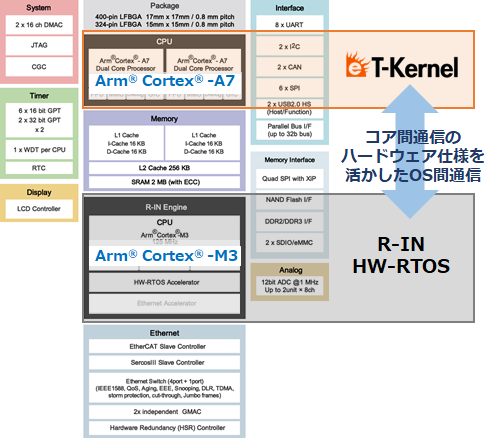Click the large "R-IN HW-RTOS" label
The height and width of the screenshot is (438, 497).
tap(401, 255)
